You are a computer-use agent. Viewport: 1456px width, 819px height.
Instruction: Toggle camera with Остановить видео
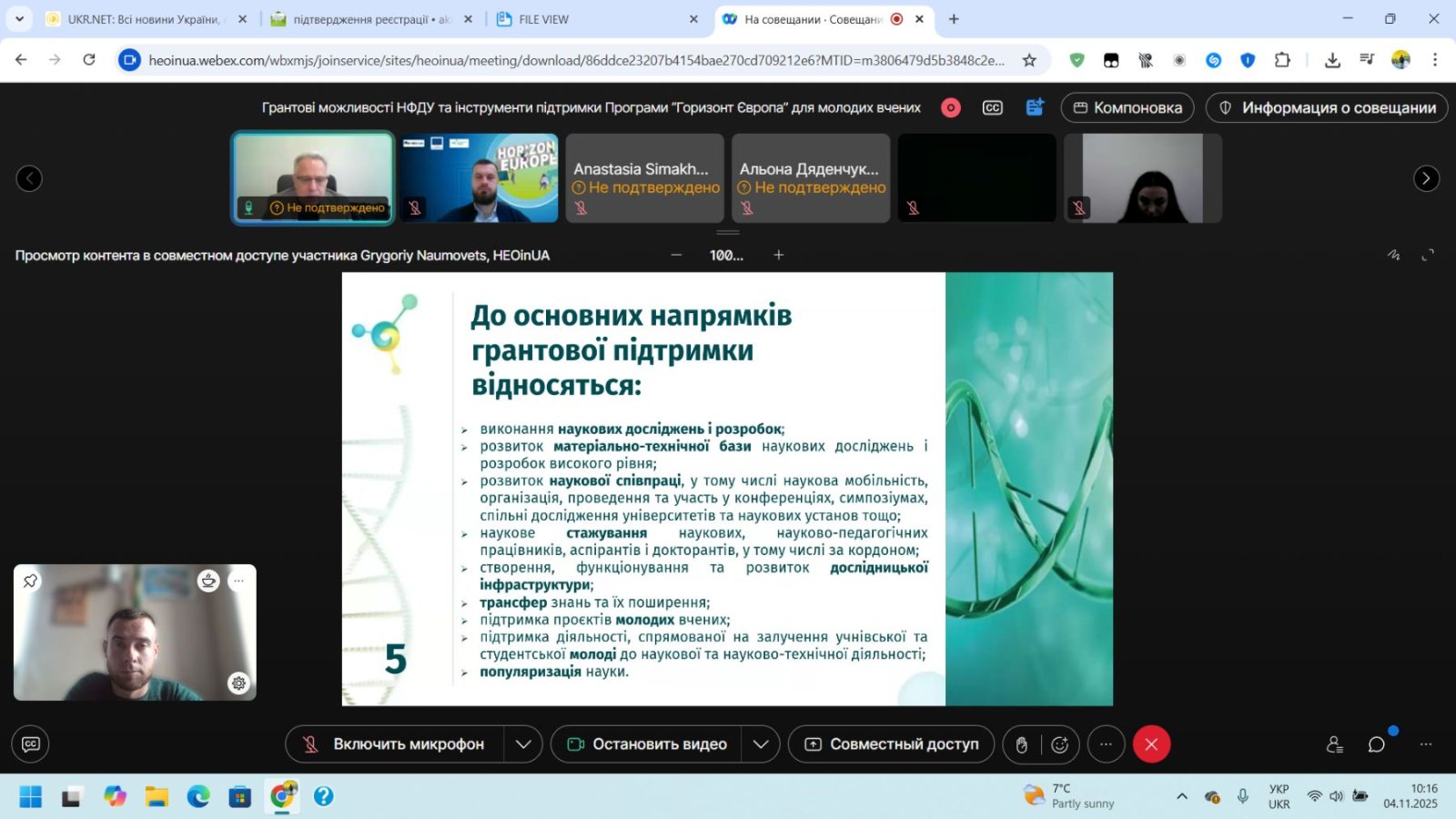(x=647, y=744)
